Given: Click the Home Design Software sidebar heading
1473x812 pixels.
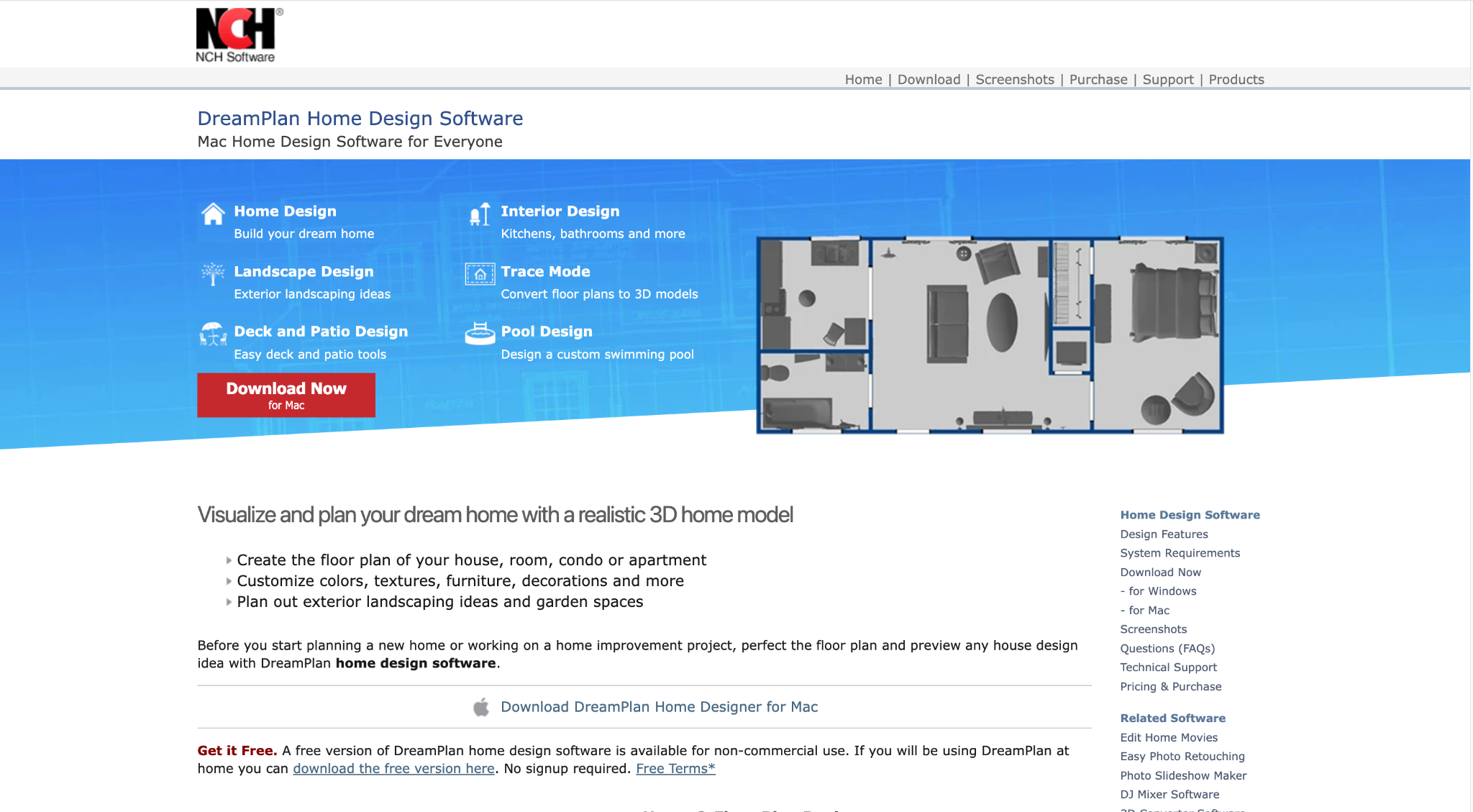Looking at the screenshot, I should coord(1190,515).
